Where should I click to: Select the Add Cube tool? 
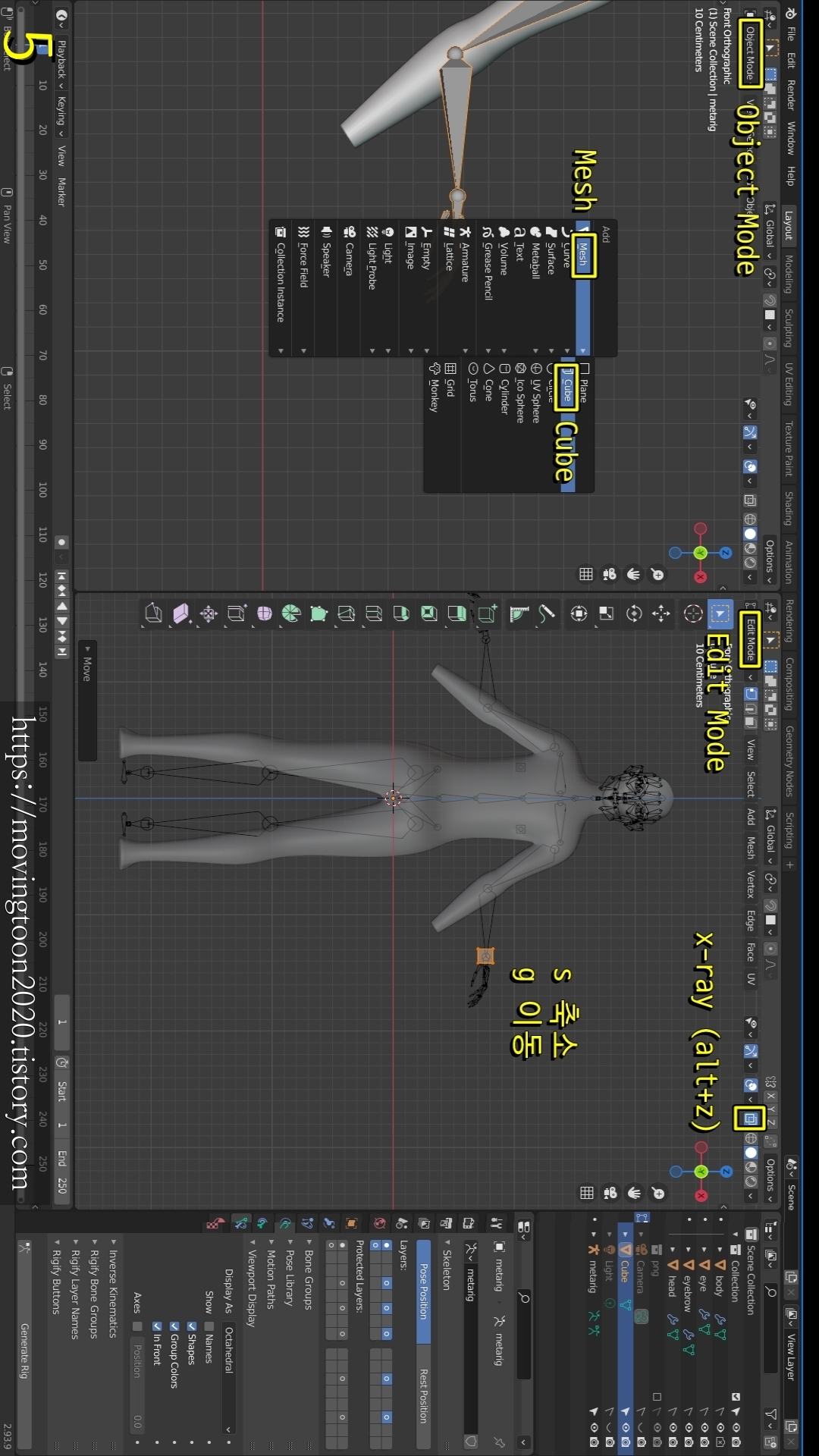pyautogui.click(x=487, y=613)
